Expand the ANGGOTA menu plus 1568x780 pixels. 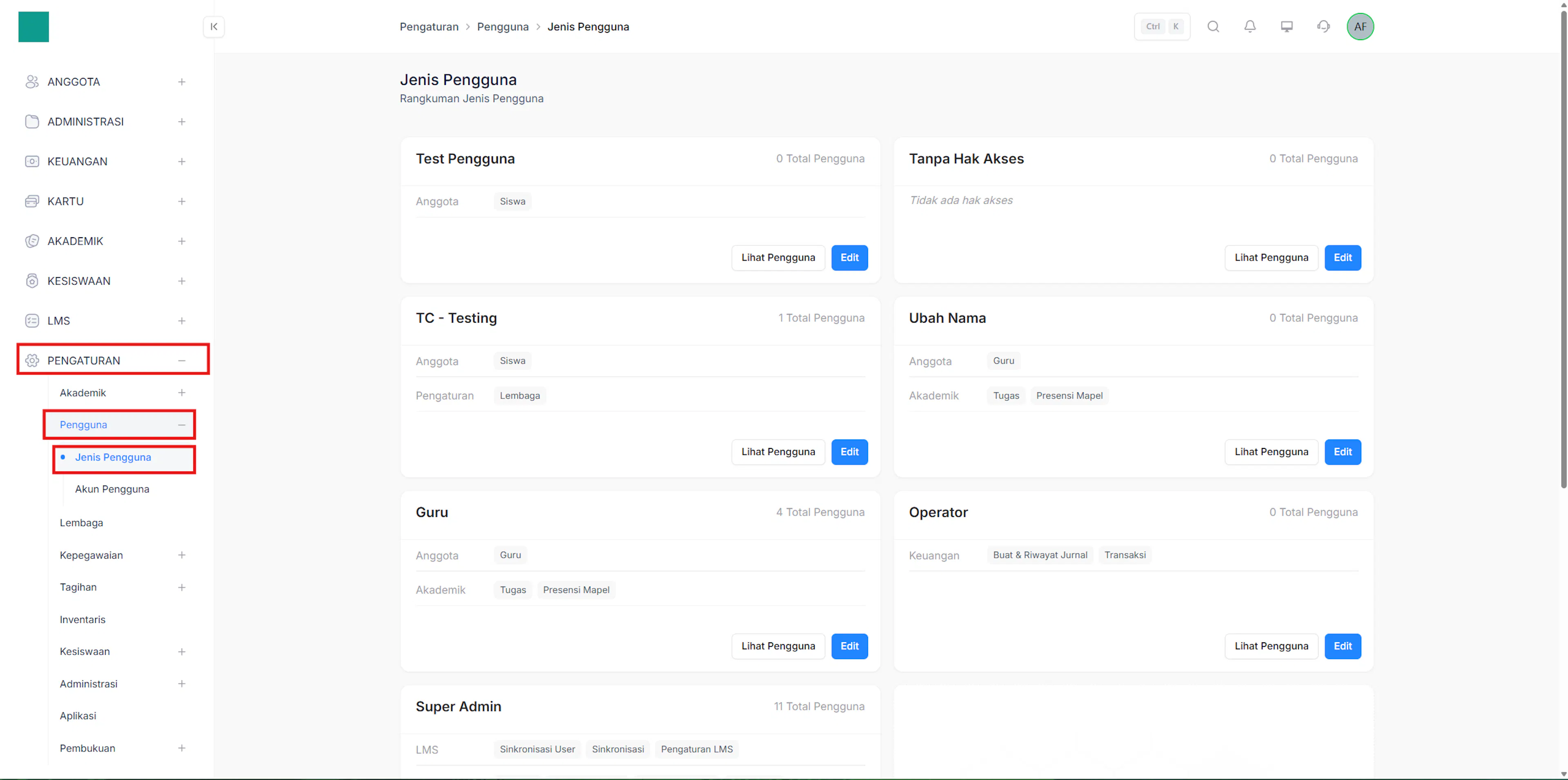(181, 82)
